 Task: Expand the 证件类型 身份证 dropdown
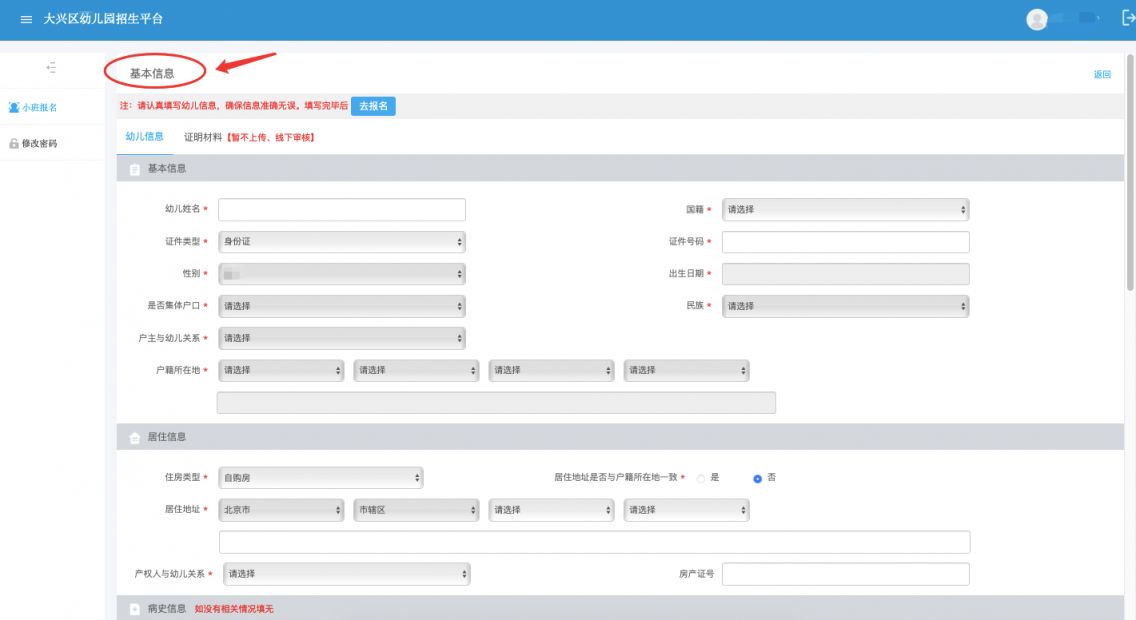[x=342, y=242]
